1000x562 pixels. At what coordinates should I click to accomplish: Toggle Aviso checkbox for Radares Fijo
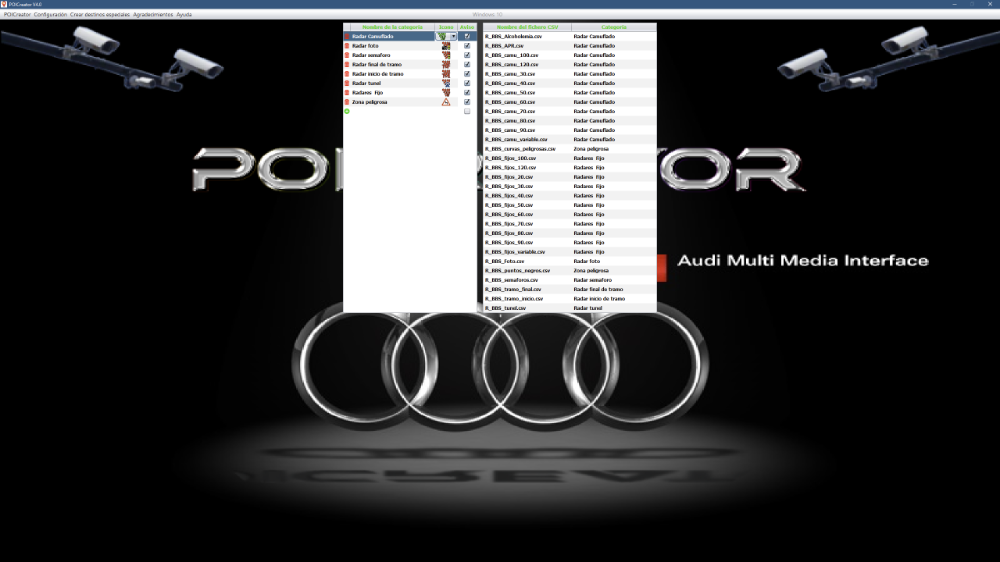tap(467, 92)
